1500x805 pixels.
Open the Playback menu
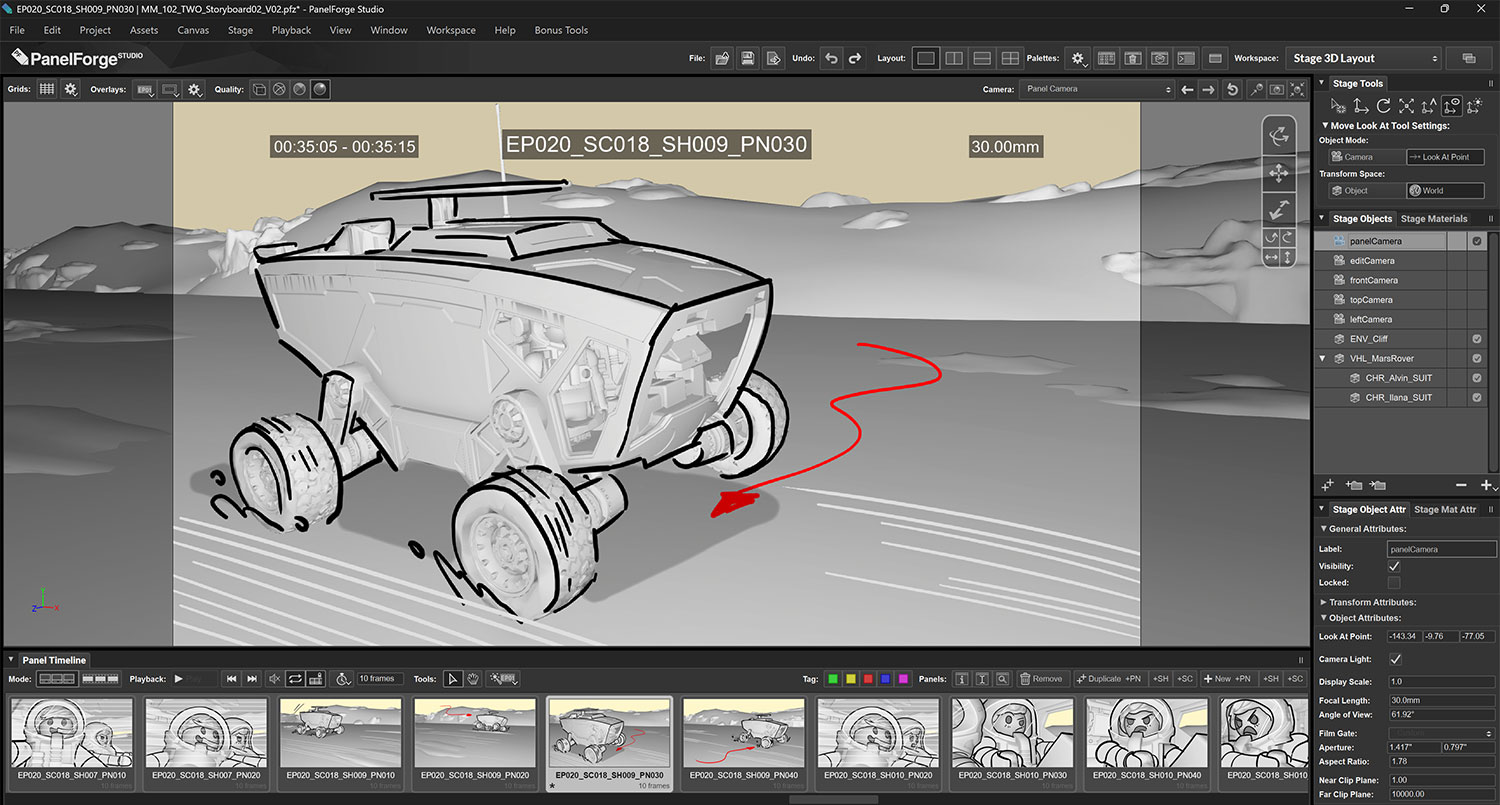(x=291, y=30)
